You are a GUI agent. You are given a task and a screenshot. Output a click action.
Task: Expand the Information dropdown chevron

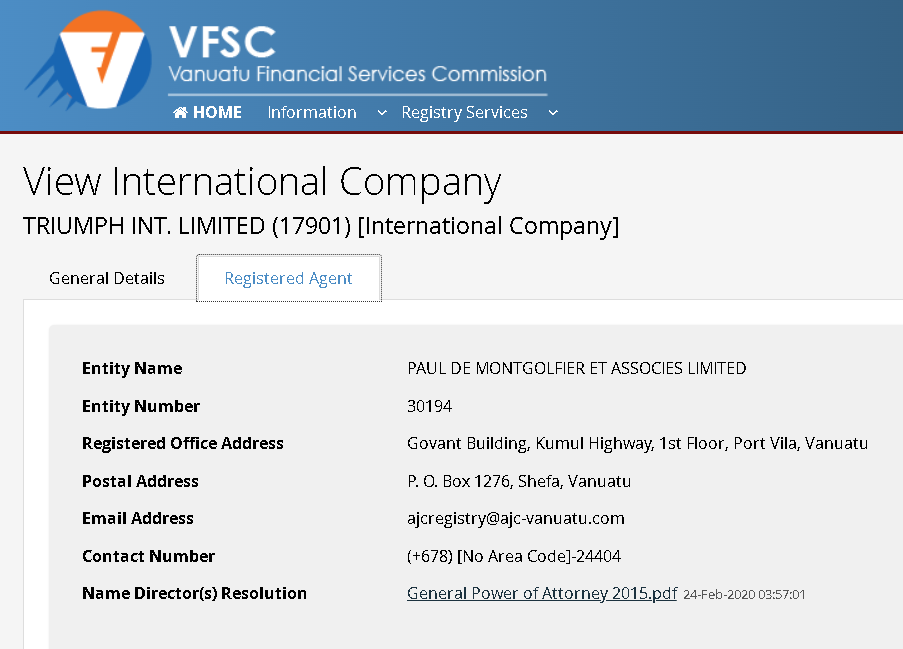pyautogui.click(x=382, y=113)
